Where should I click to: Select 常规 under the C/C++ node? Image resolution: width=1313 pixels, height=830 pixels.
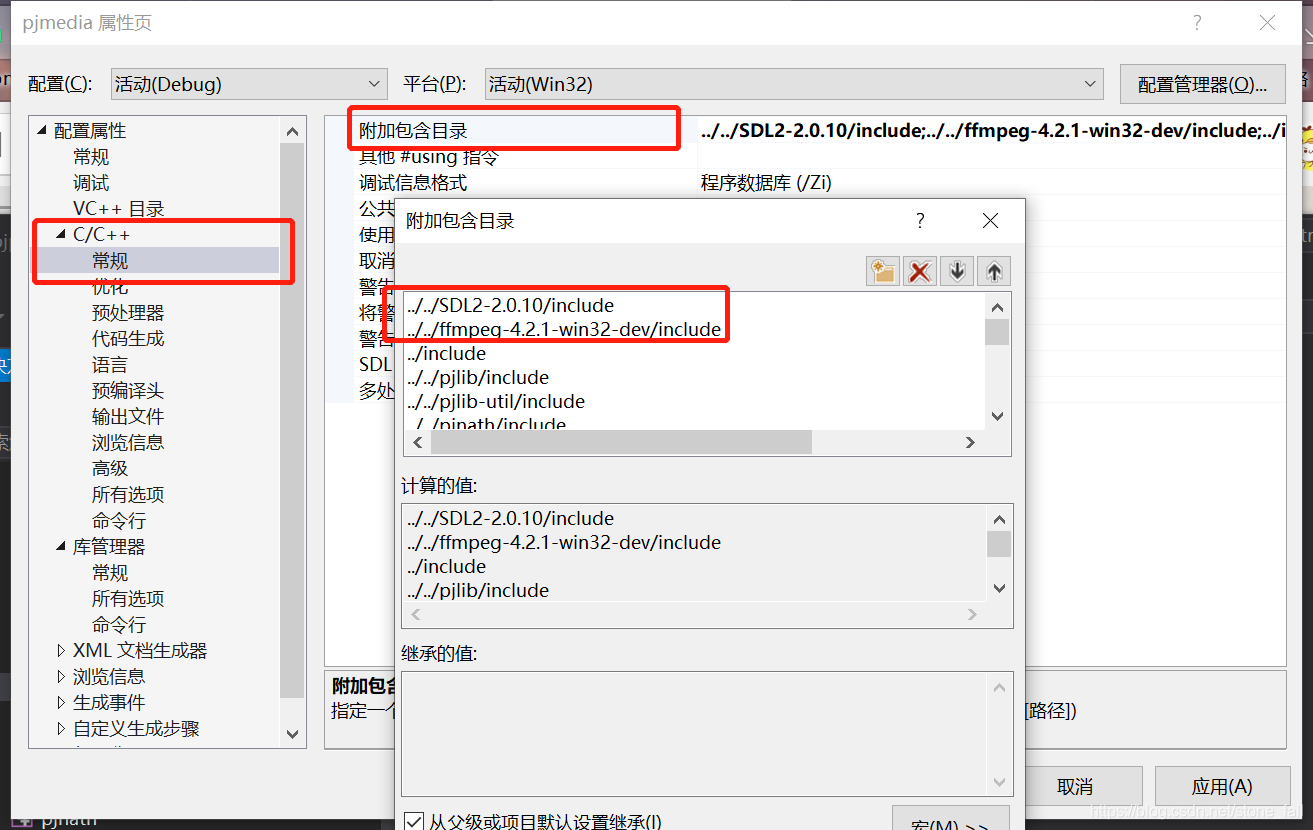coord(110,261)
